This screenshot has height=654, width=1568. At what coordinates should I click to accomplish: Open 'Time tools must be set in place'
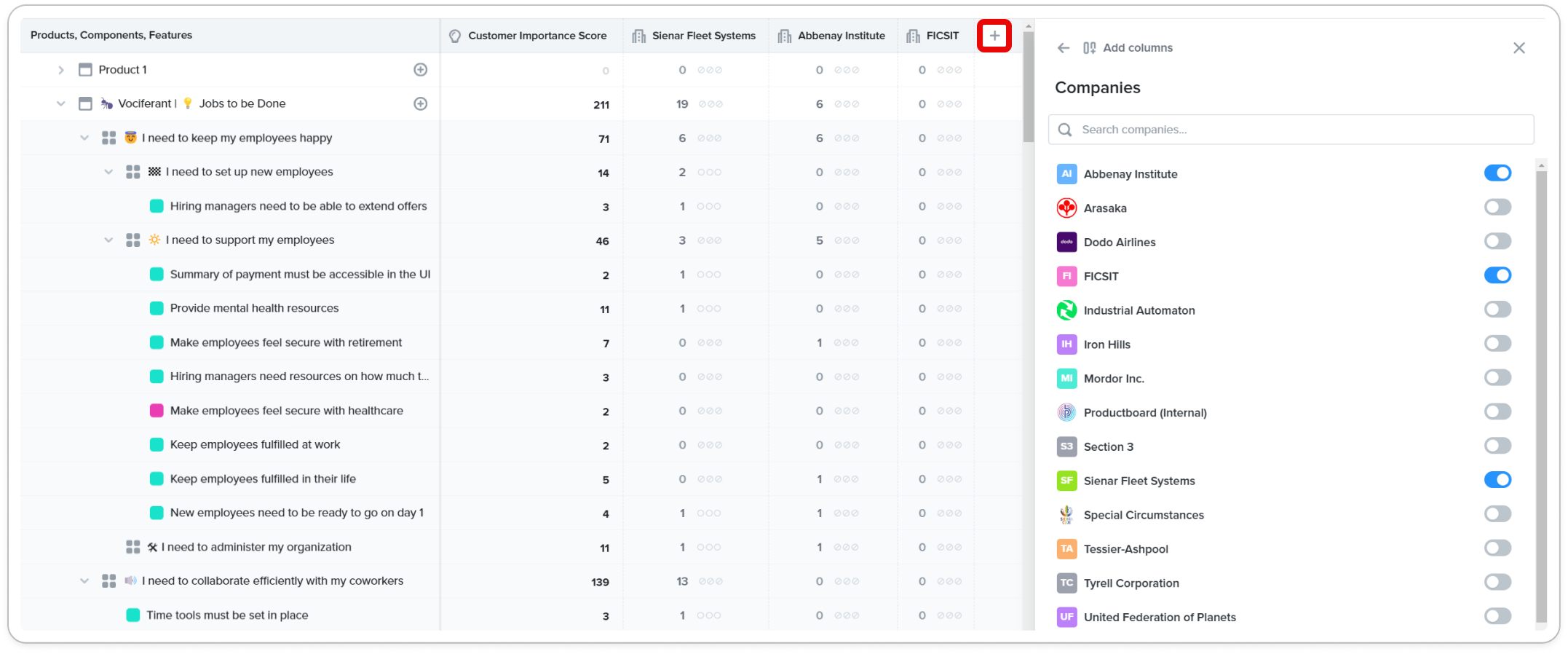227,615
